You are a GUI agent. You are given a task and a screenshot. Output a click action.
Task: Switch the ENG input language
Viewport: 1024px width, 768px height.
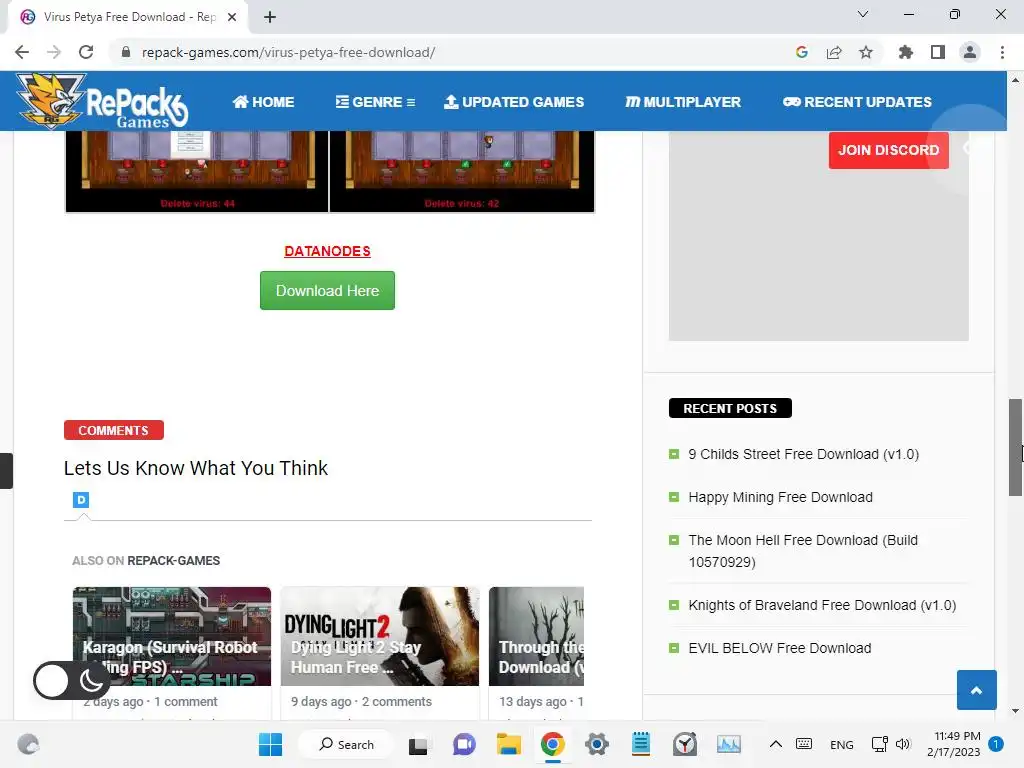(x=841, y=744)
